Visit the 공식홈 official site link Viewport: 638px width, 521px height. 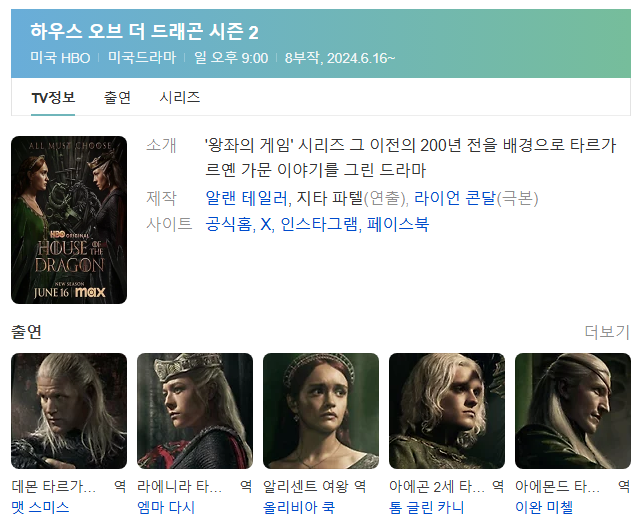point(228,224)
